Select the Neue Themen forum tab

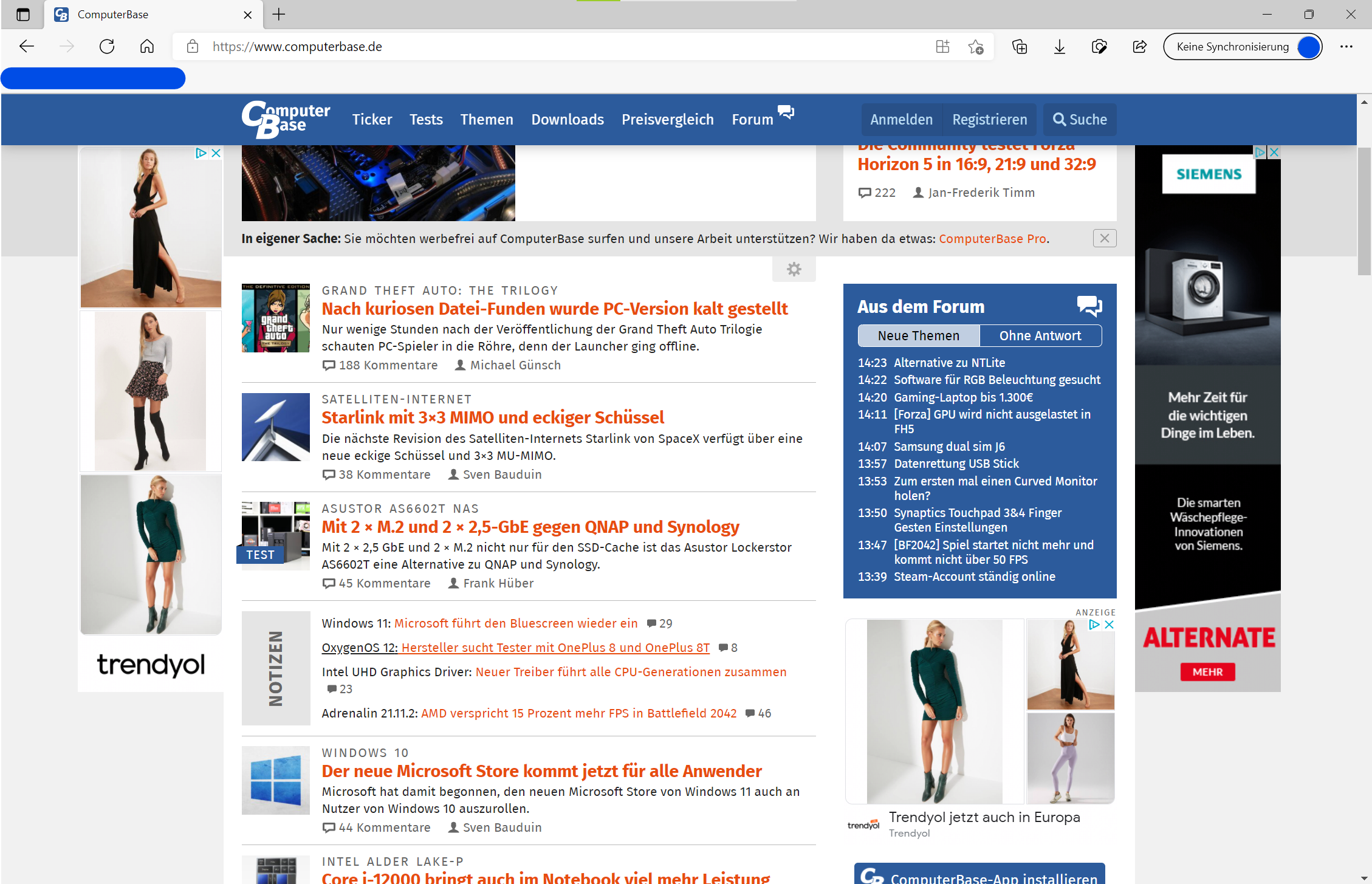918,335
